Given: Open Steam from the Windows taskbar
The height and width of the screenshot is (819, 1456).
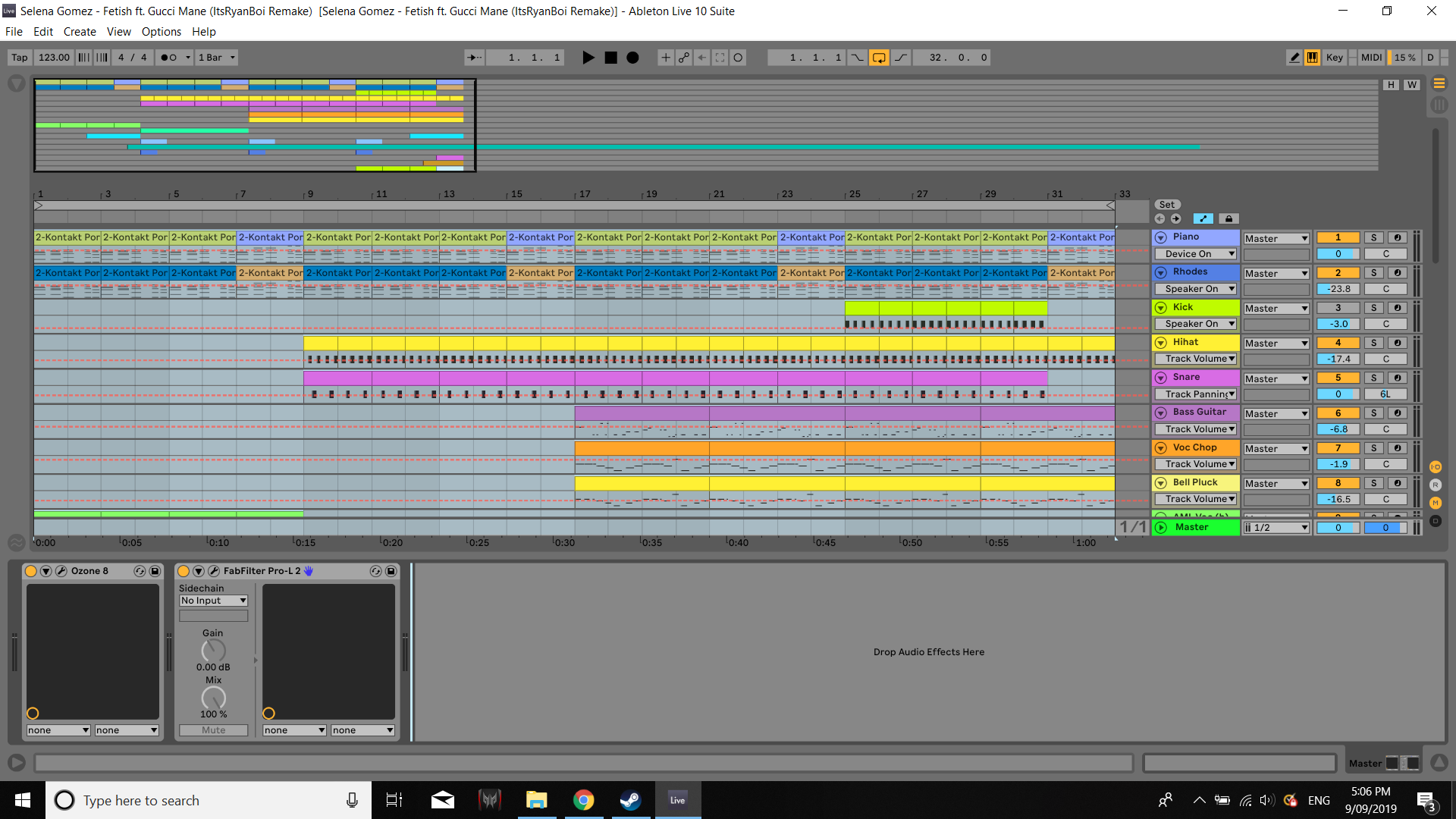Looking at the screenshot, I should click(x=630, y=800).
